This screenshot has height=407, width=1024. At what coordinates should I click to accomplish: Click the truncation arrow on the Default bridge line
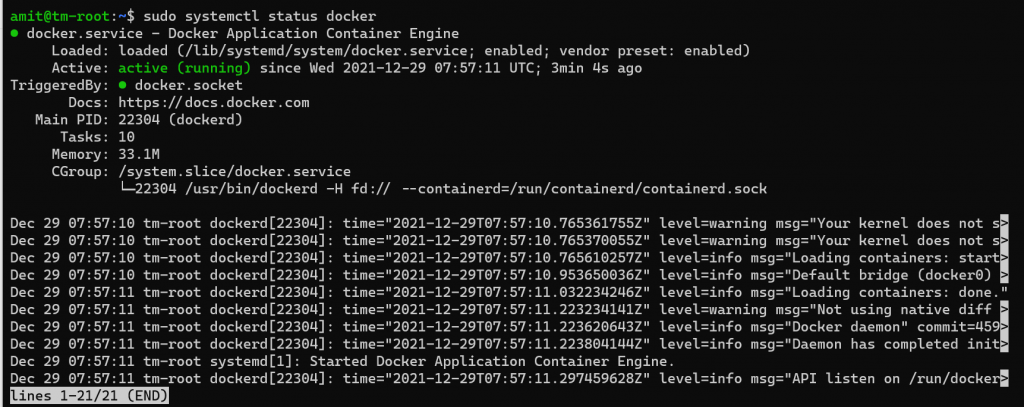coord(1004,275)
